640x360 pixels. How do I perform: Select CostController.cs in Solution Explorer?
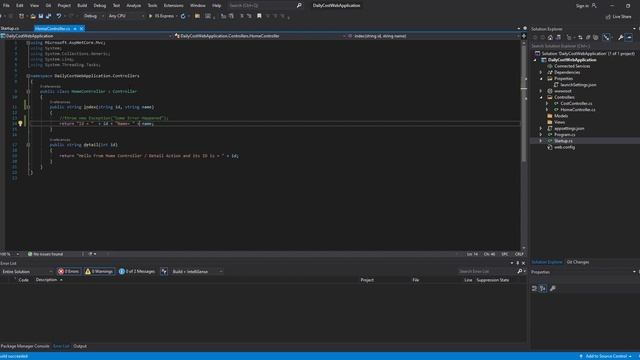[x=576, y=104]
